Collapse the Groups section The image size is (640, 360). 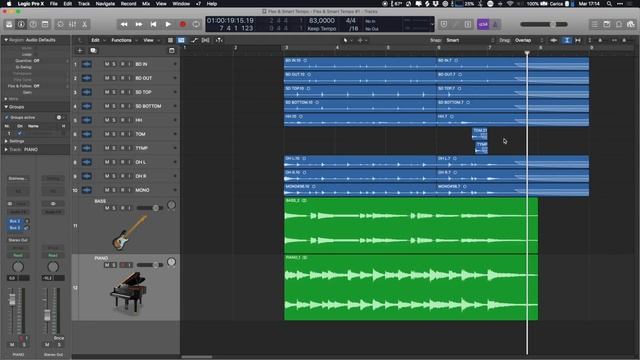coord(6,107)
